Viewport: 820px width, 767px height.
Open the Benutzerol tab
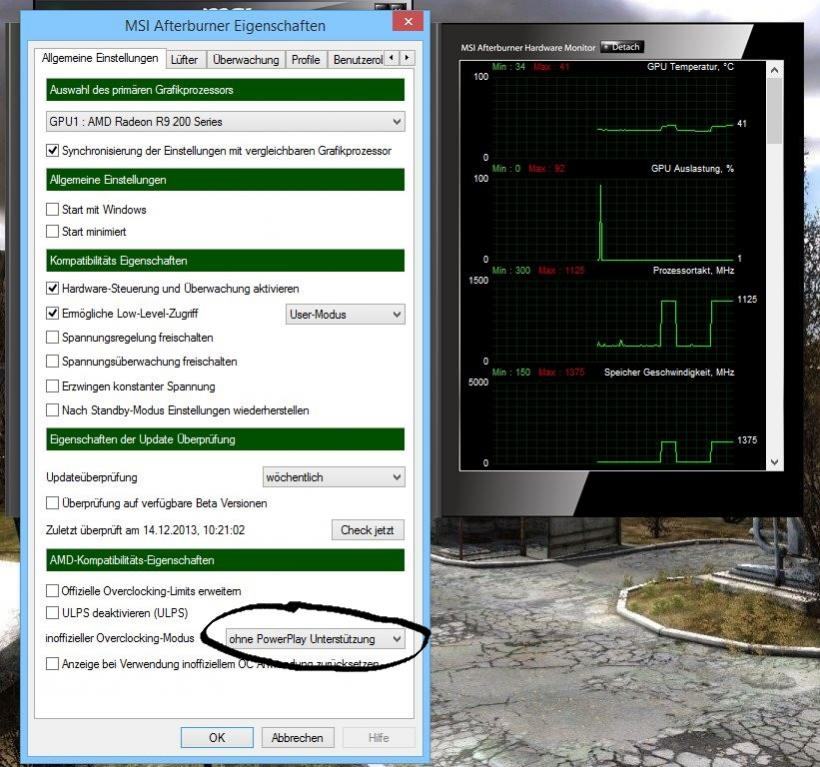click(x=358, y=60)
